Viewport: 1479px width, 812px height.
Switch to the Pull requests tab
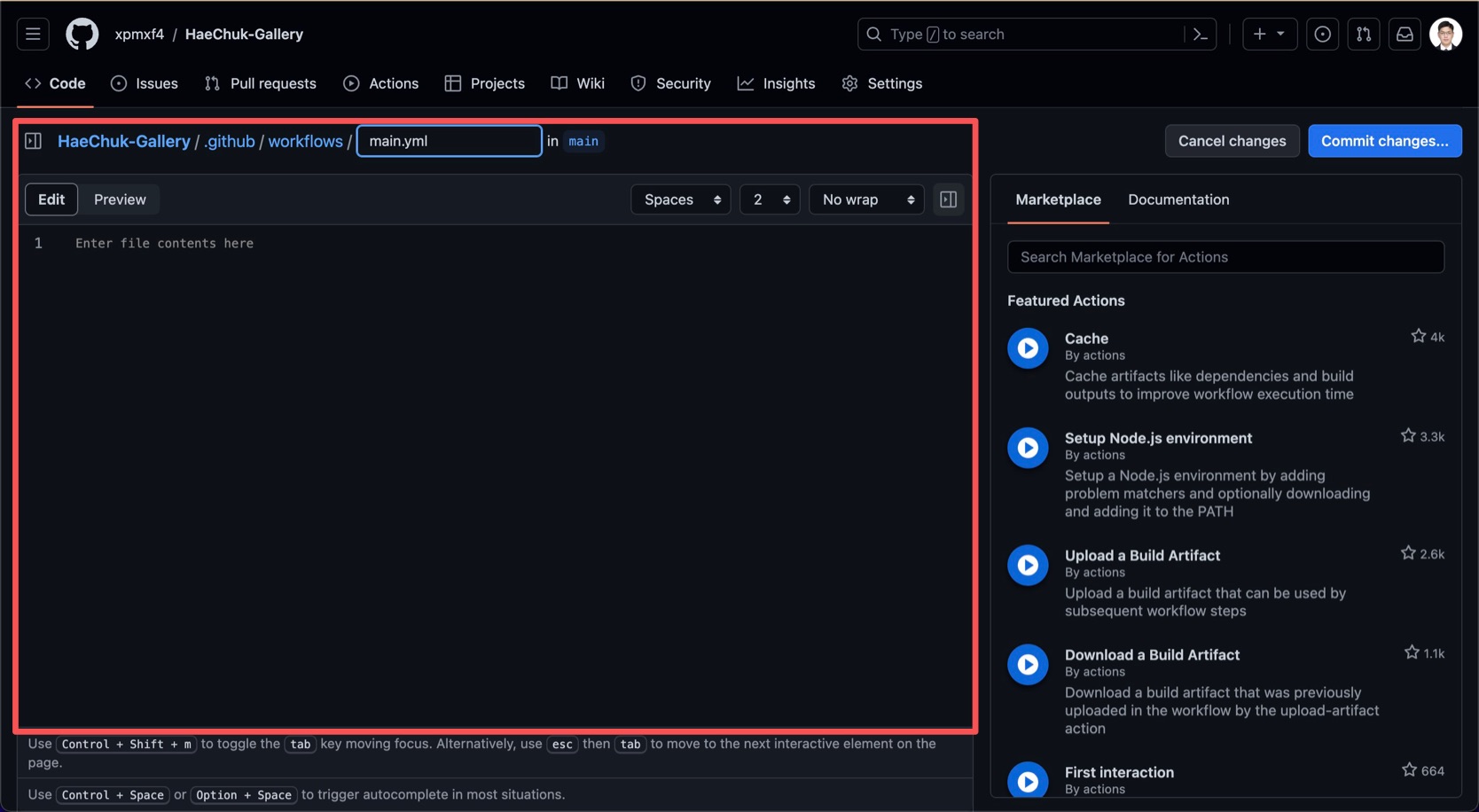point(261,83)
